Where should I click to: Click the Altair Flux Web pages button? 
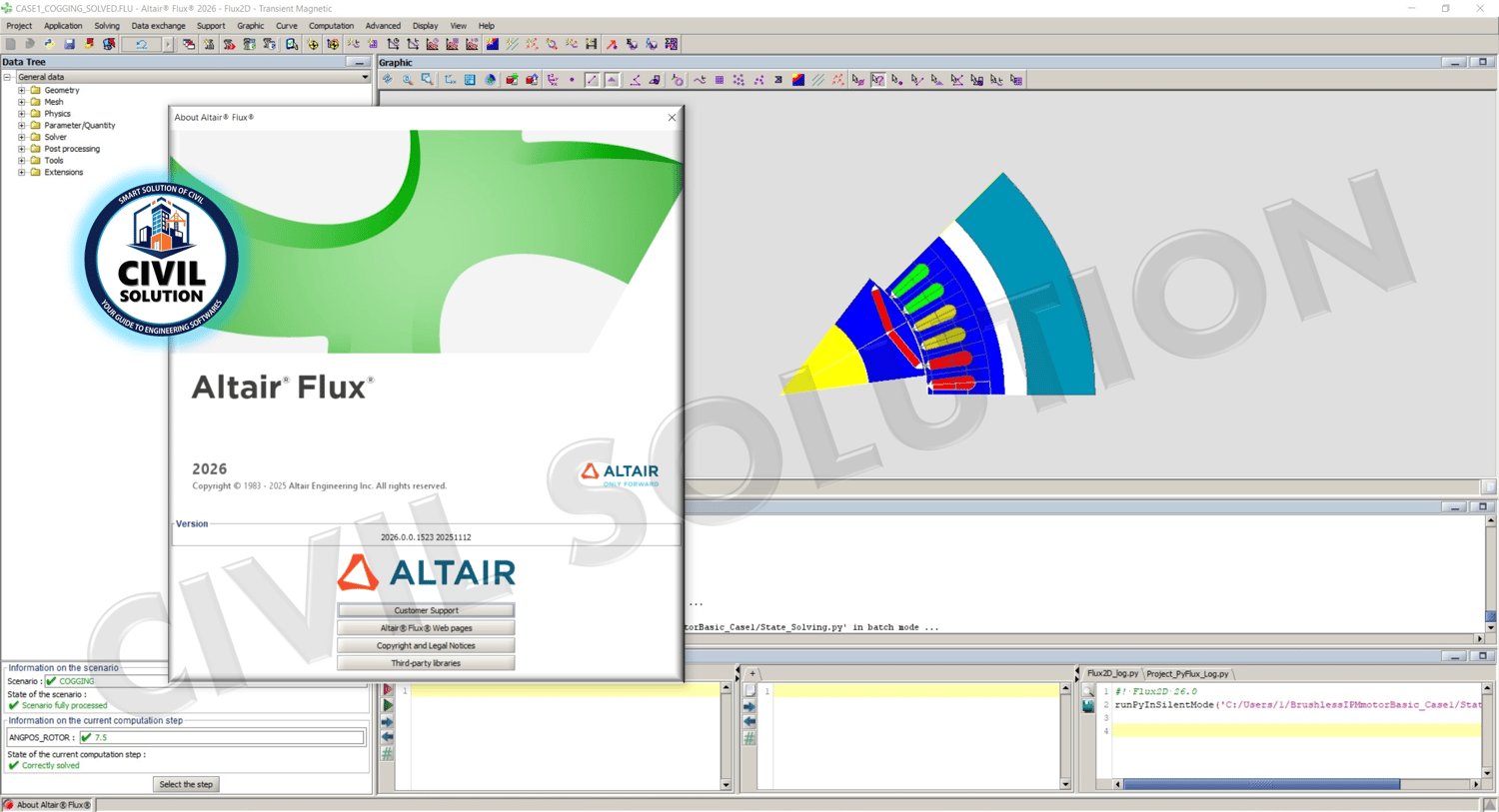point(426,628)
